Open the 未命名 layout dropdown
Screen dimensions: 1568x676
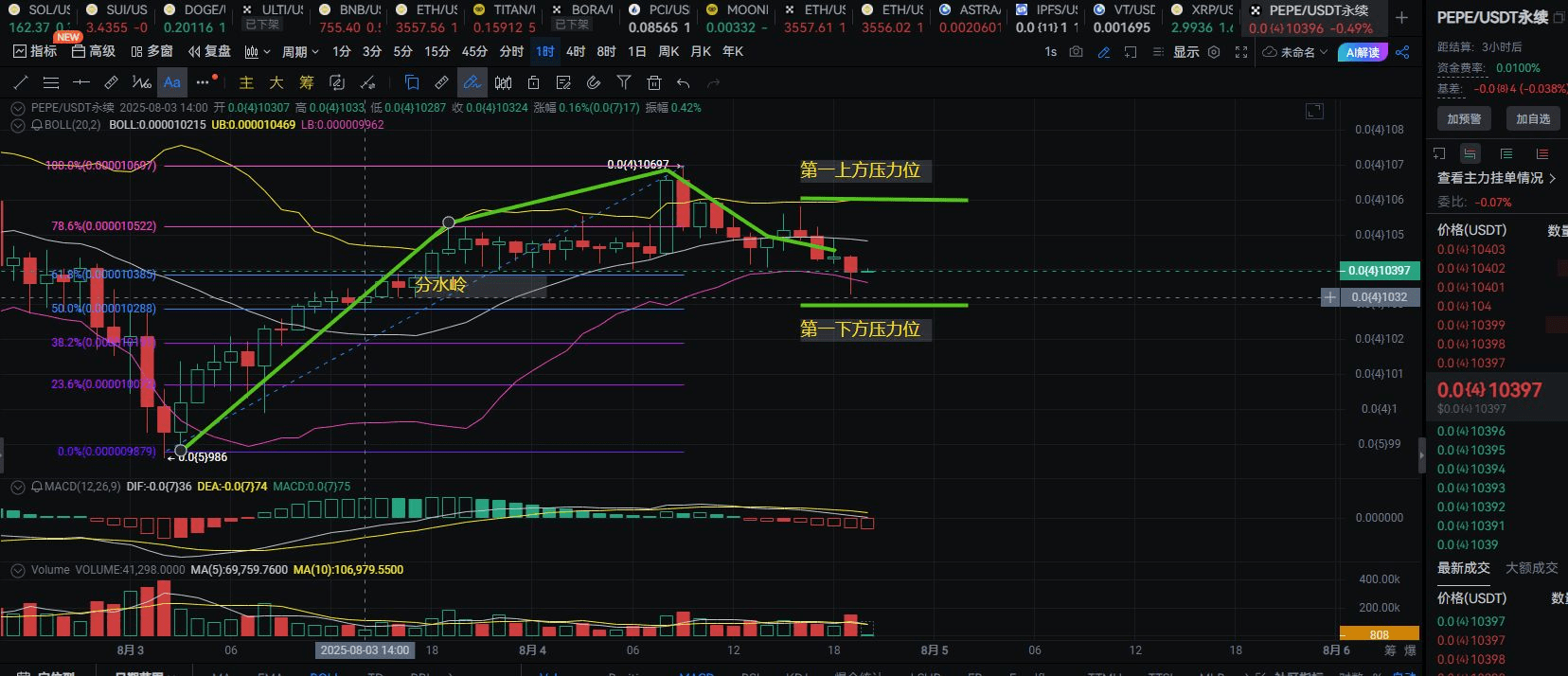(1295, 52)
